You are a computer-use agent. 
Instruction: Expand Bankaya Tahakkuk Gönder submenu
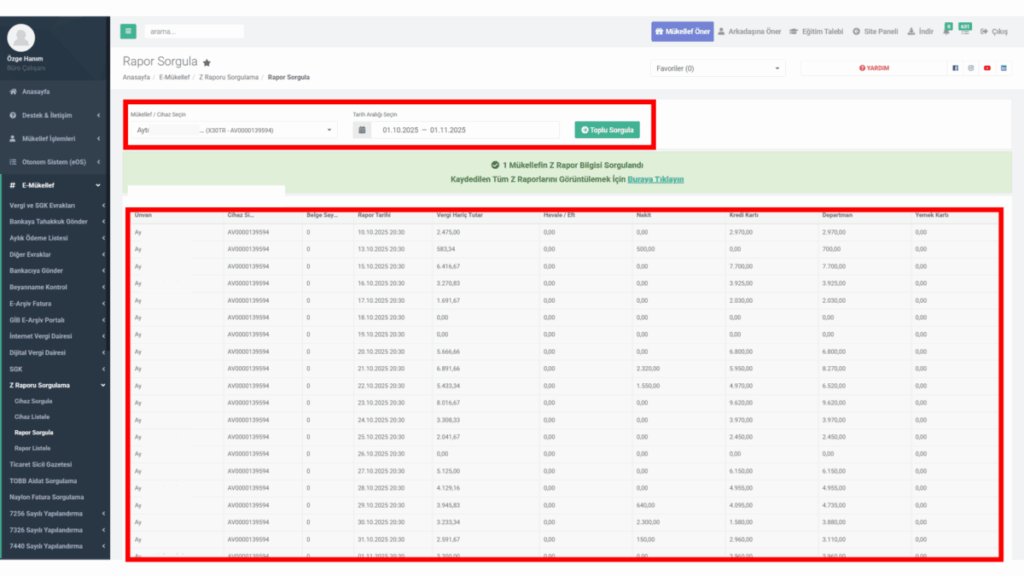[x=55, y=222]
